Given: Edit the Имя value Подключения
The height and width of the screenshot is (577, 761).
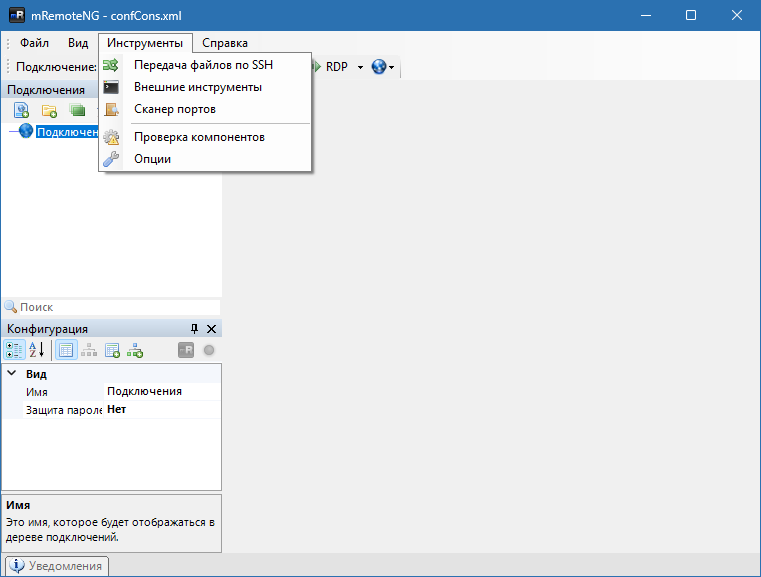Looking at the screenshot, I should 162,391.
